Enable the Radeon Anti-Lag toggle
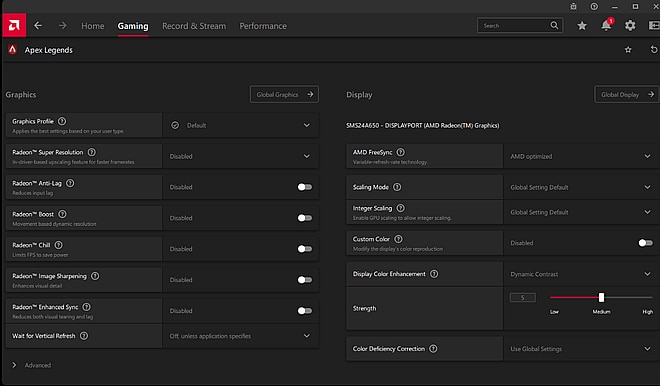660x386 pixels. (305, 187)
